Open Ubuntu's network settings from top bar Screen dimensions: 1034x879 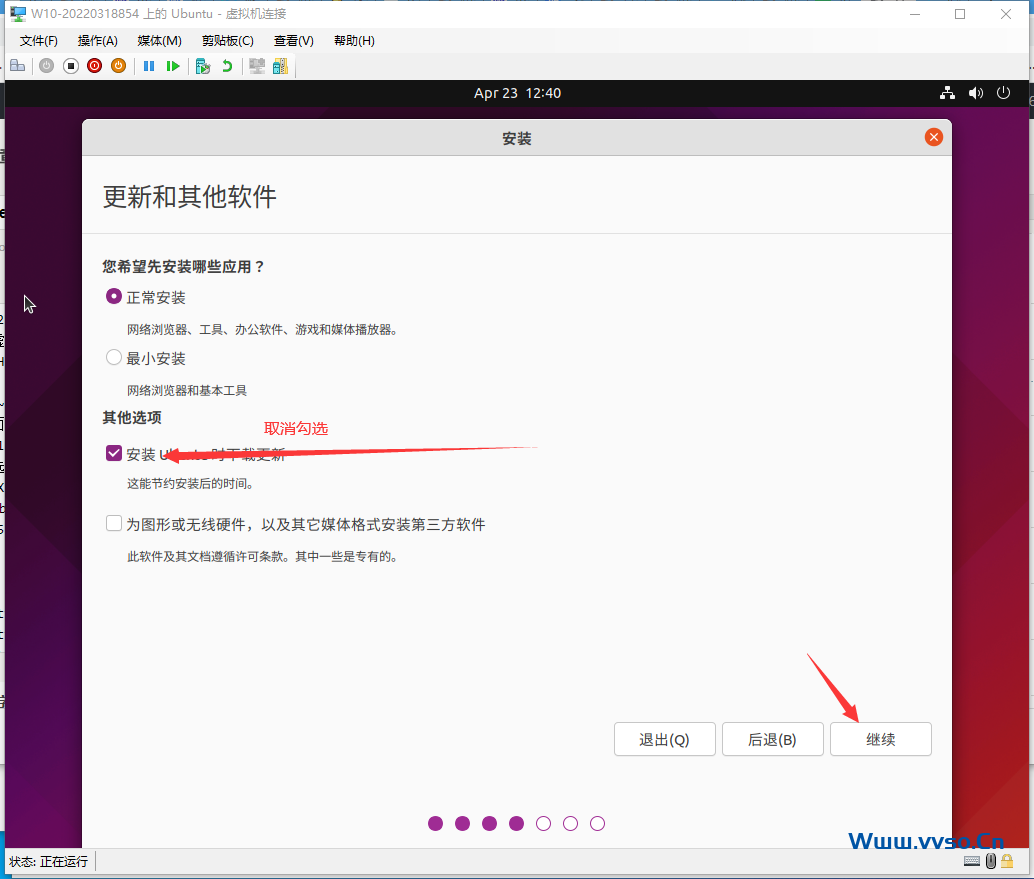[x=947, y=92]
